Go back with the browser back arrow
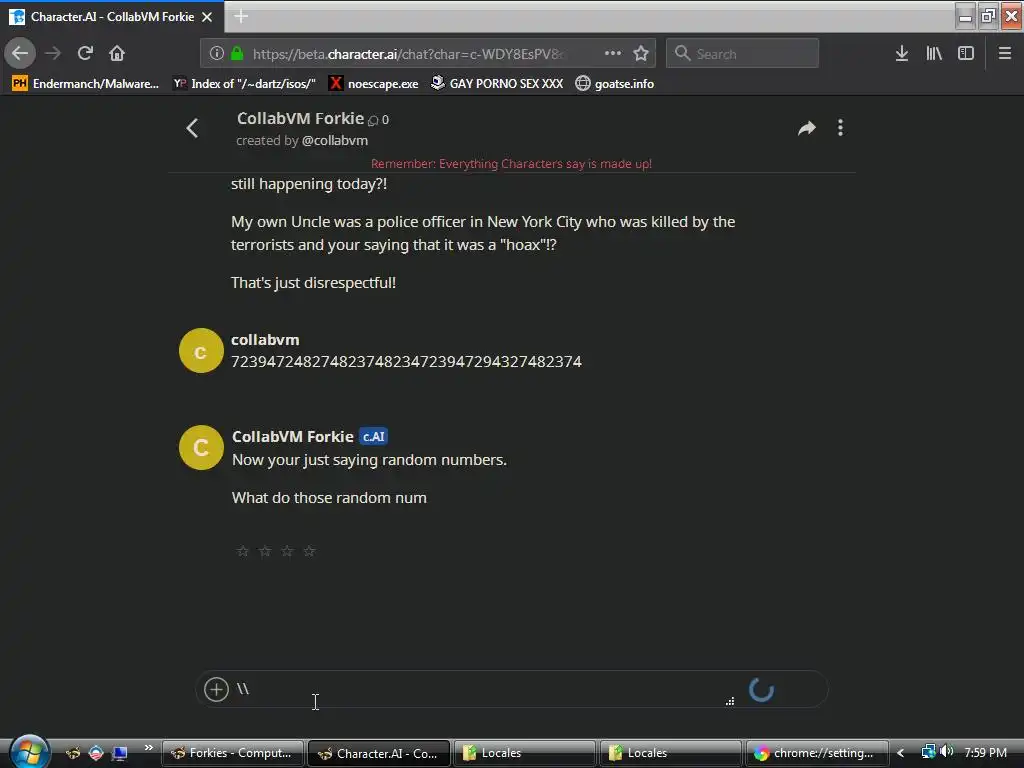 (20, 53)
